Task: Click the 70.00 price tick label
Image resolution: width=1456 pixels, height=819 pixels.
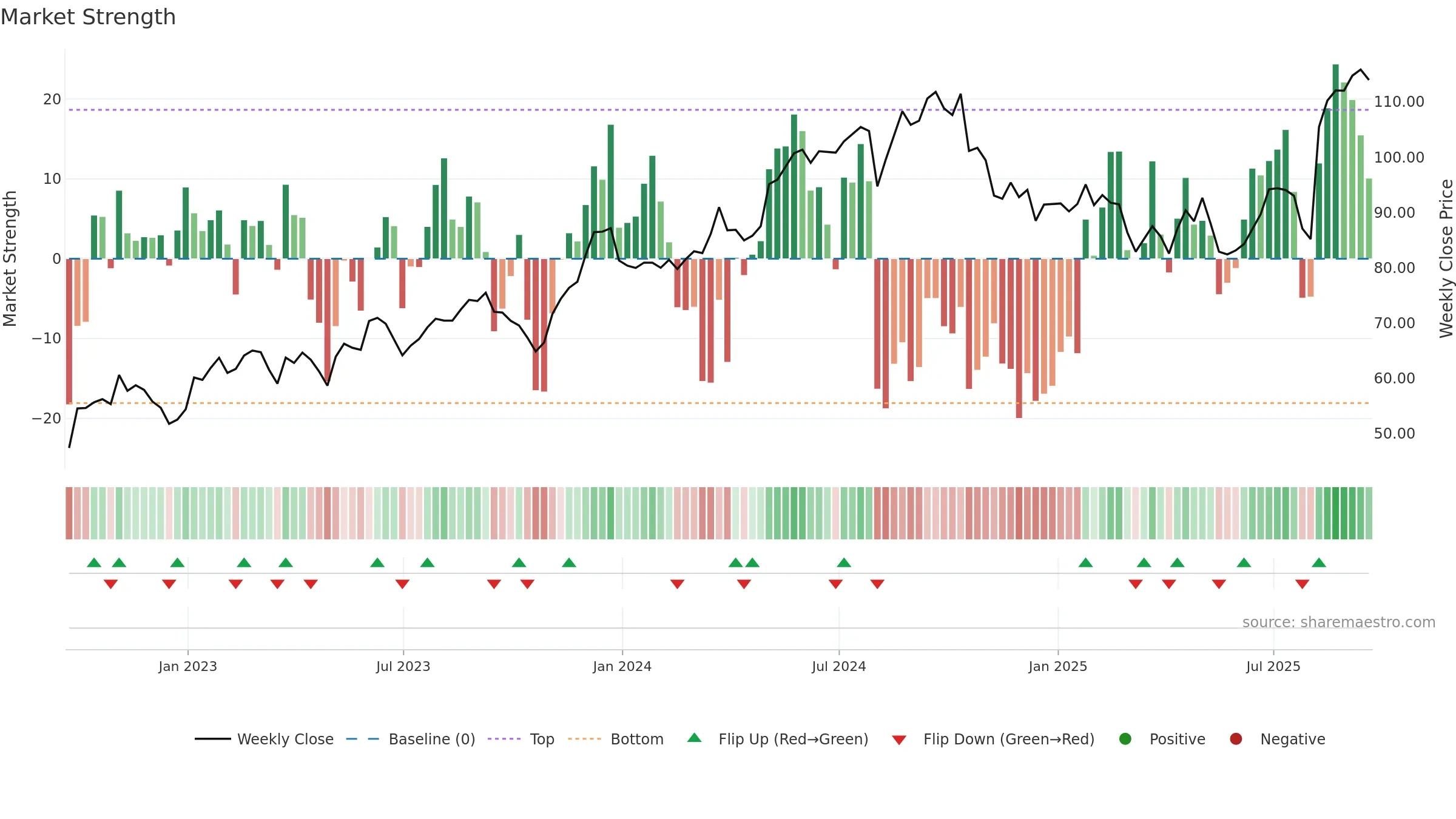Action: tap(1394, 323)
